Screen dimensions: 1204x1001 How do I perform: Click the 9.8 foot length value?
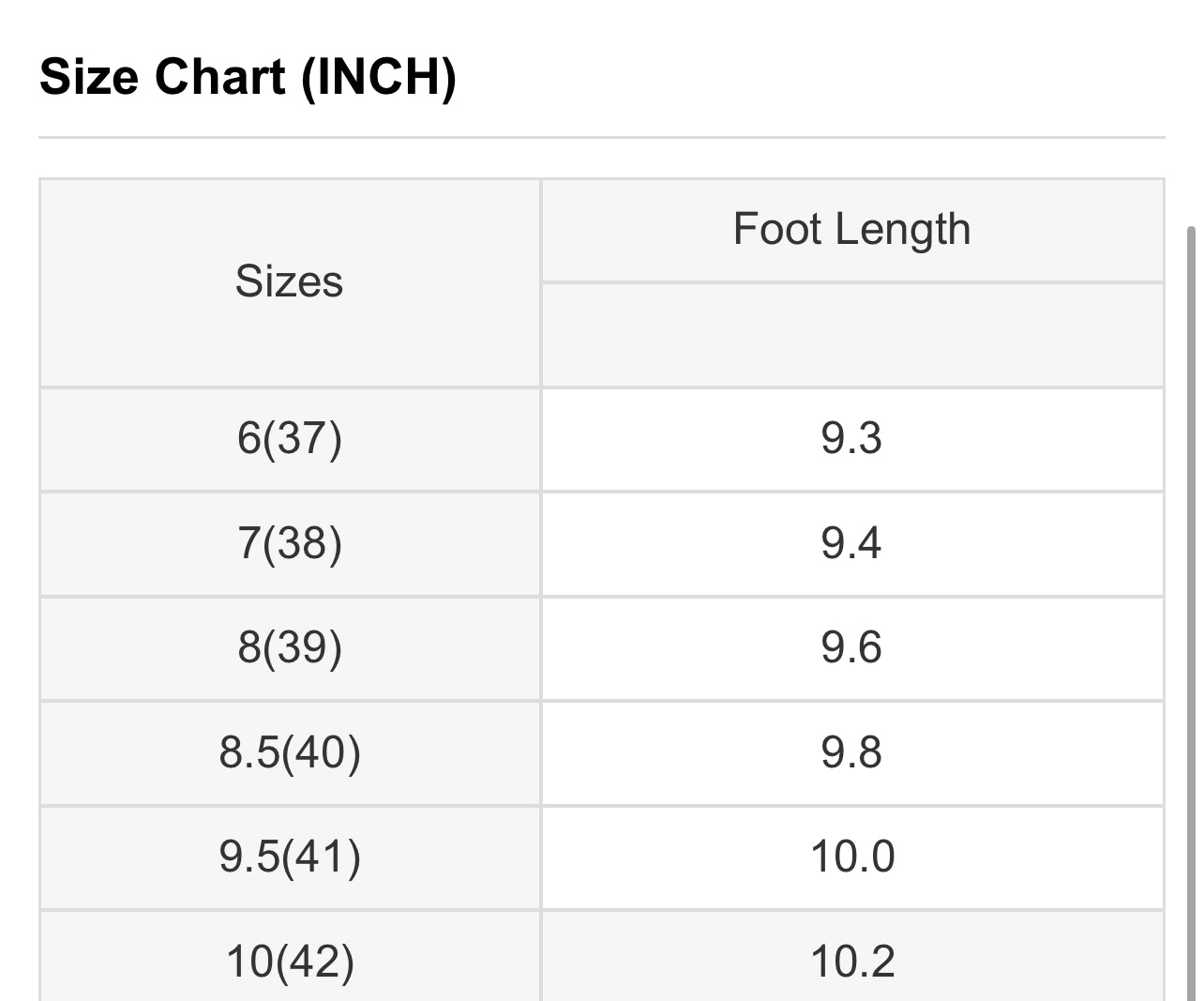tap(851, 752)
